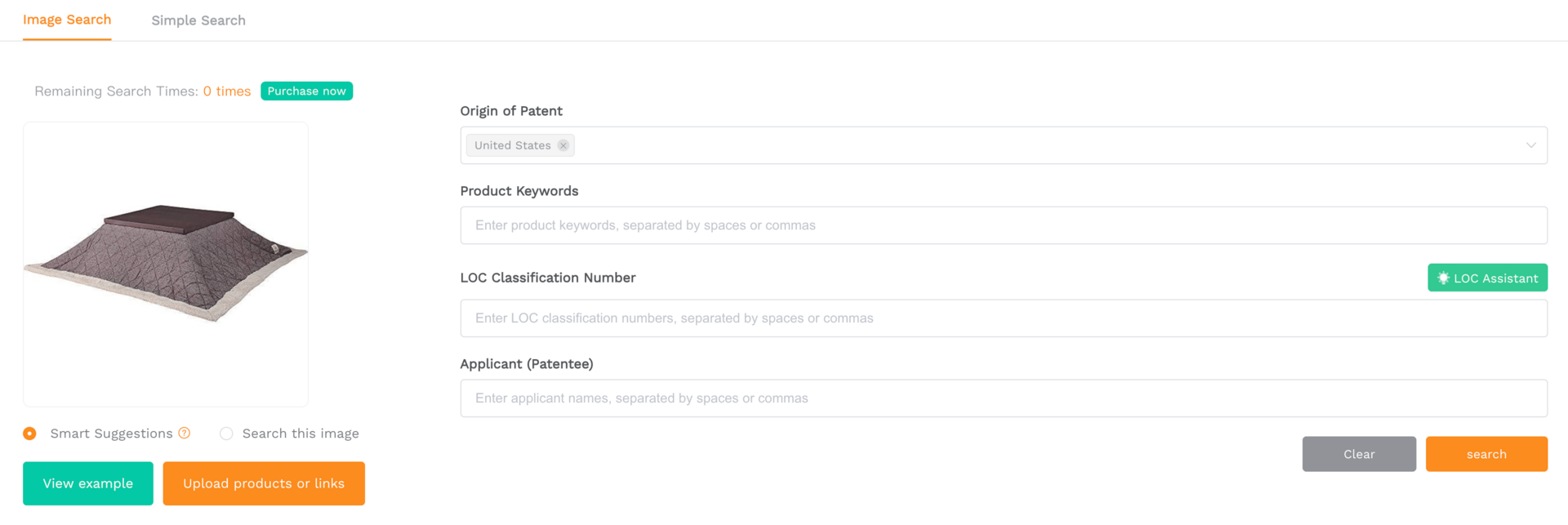Click Upload products or links button
This screenshot has width=1568, height=525.
pyautogui.click(x=264, y=483)
